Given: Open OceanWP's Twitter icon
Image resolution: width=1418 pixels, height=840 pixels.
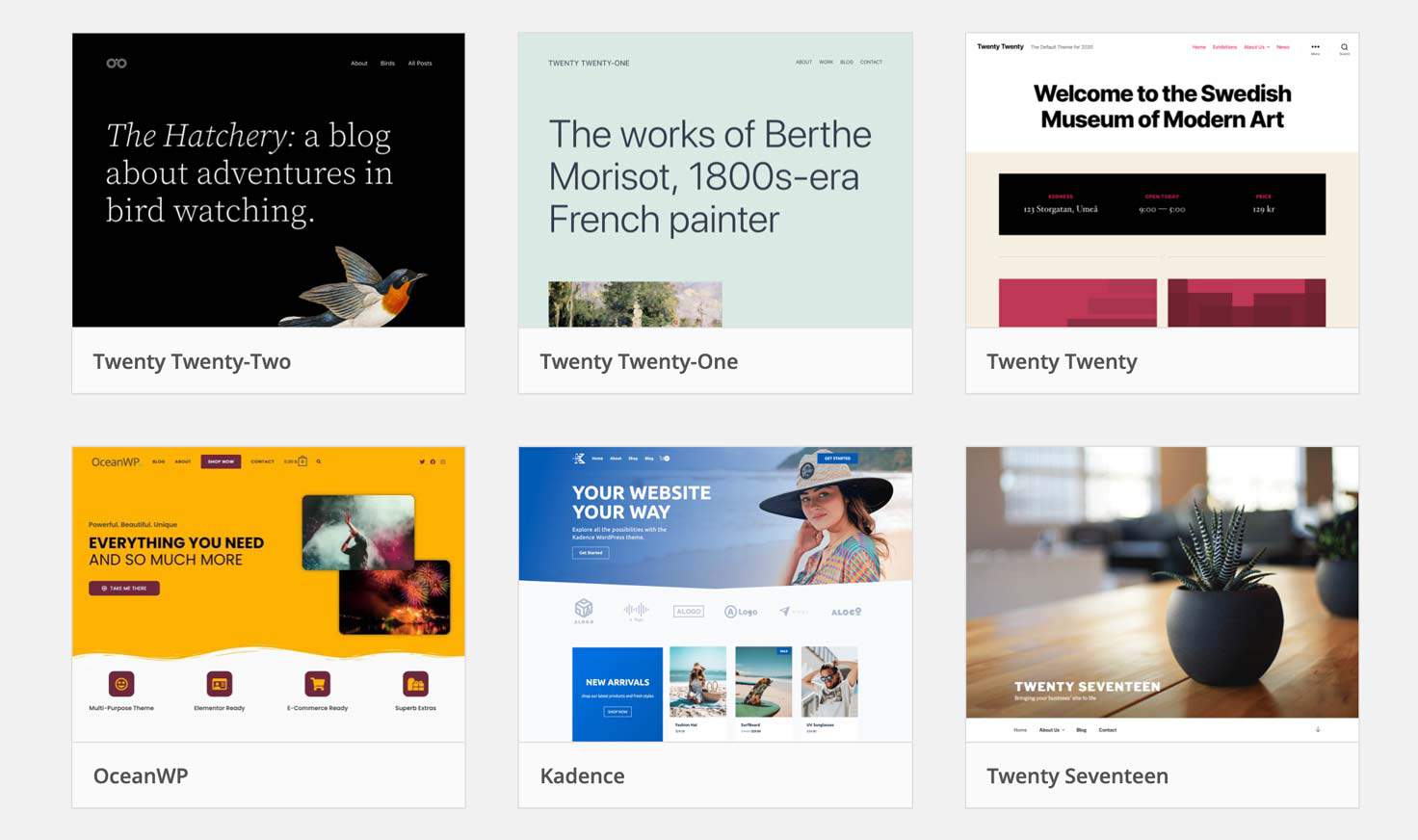Looking at the screenshot, I should coord(422,461).
